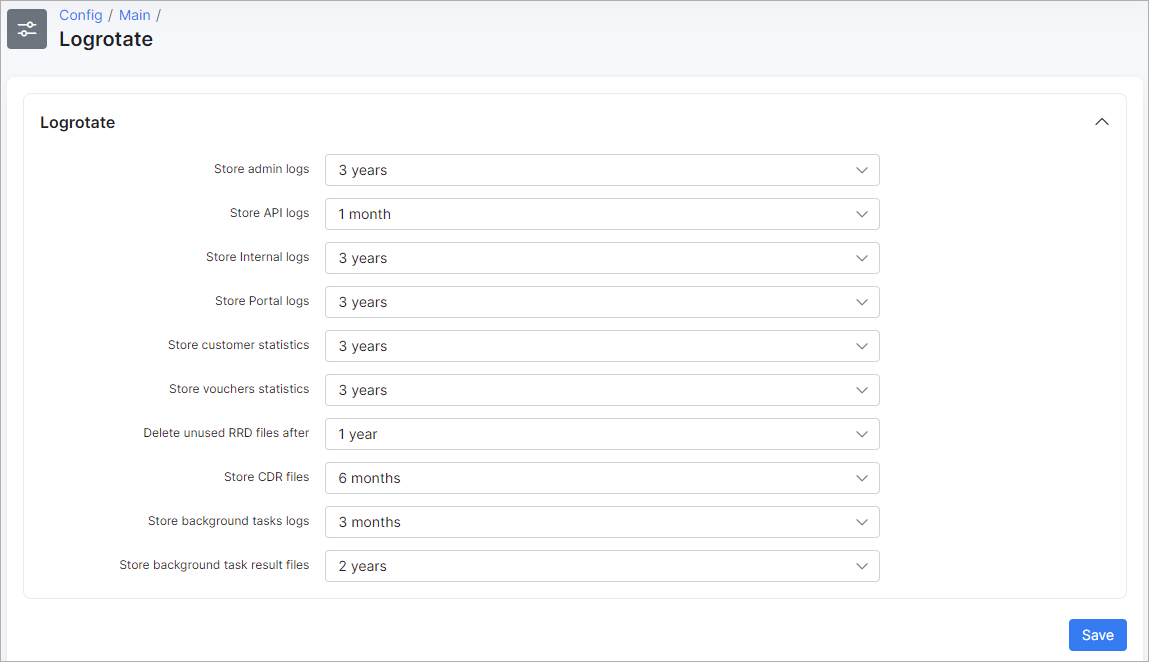Open Store background tasks logs dropdown

coord(602,522)
